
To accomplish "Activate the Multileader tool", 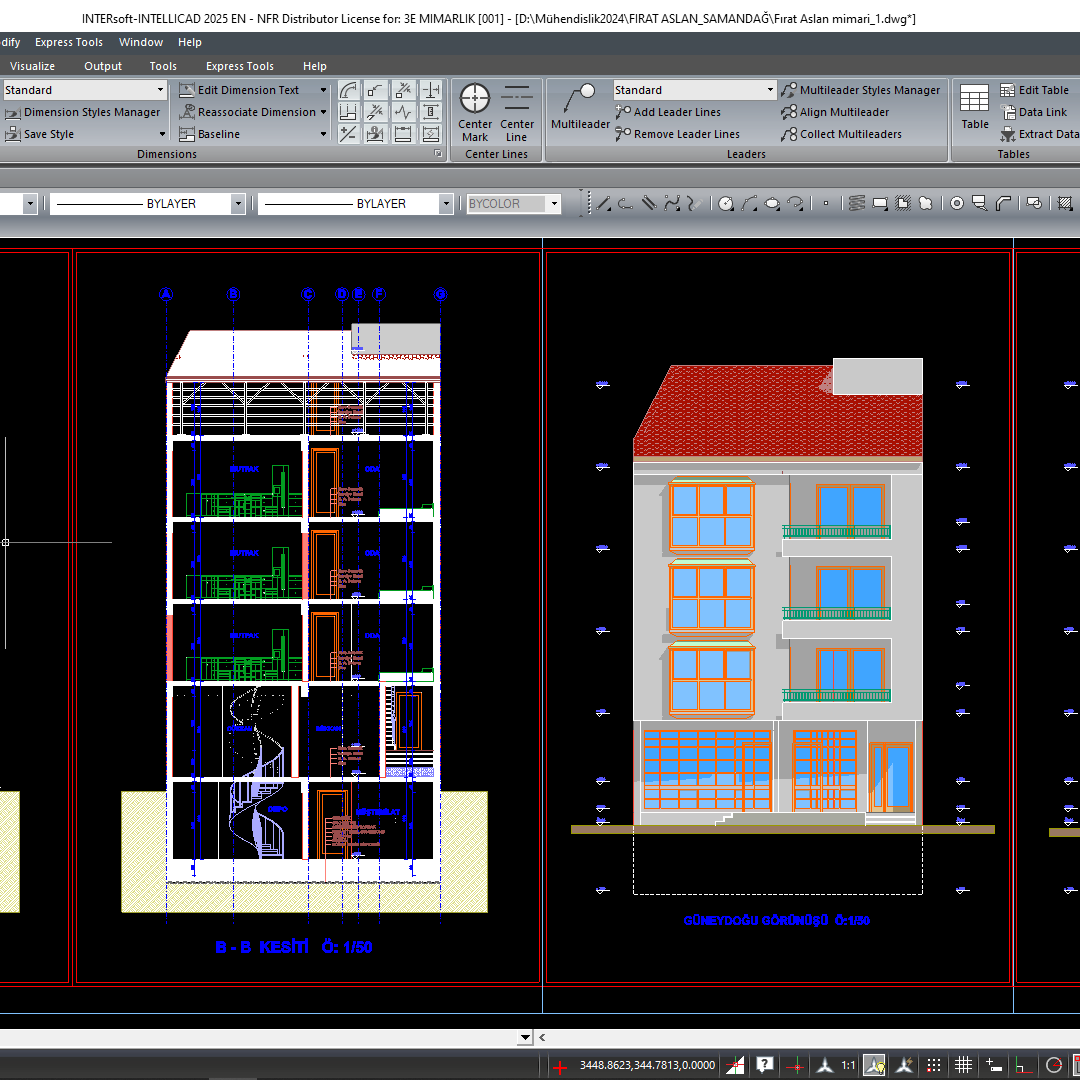I will pyautogui.click(x=580, y=108).
